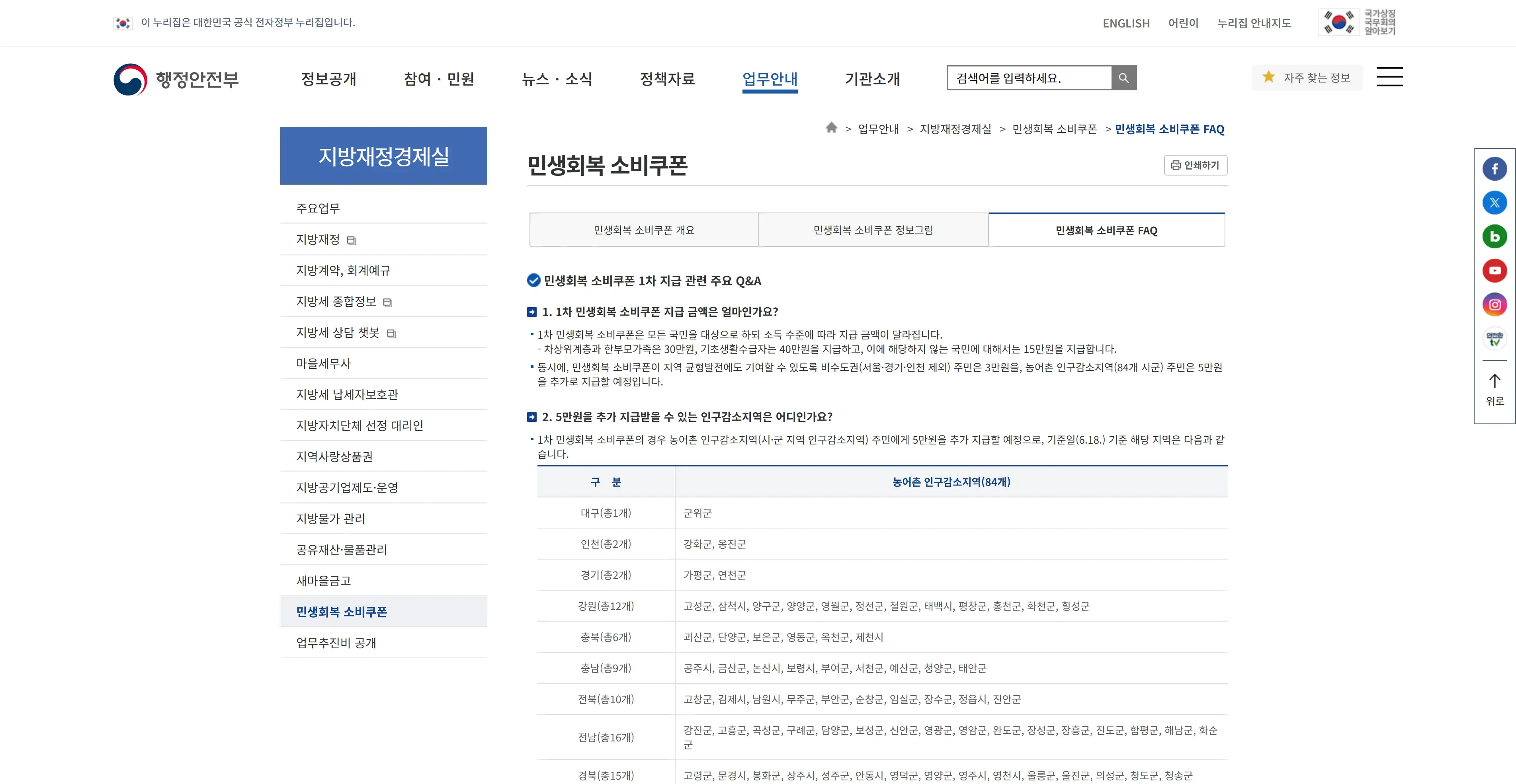Click the 인쇄하기 print button
The width and height of the screenshot is (1516, 784).
pyautogui.click(x=1195, y=165)
